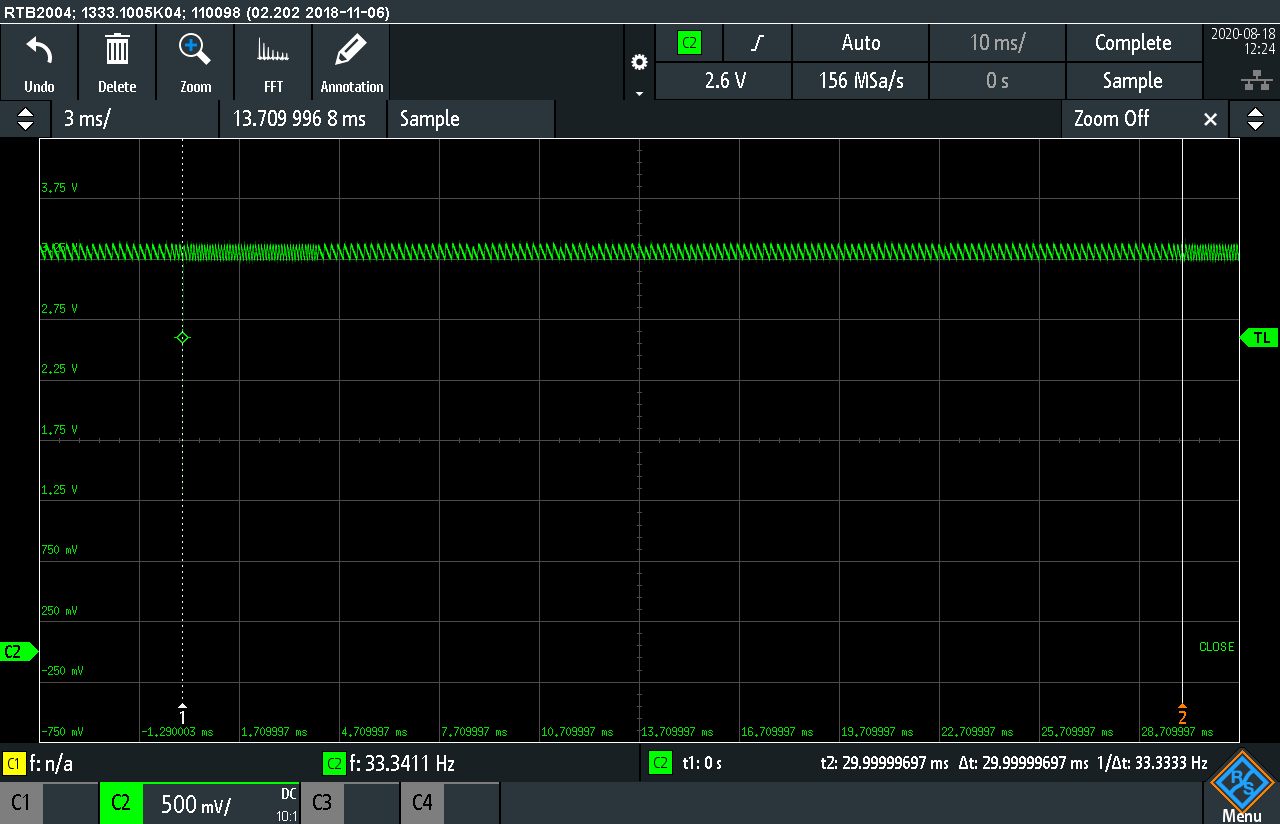Select the C2 ground level marker
This screenshot has width=1280, height=824.
pos(18,652)
